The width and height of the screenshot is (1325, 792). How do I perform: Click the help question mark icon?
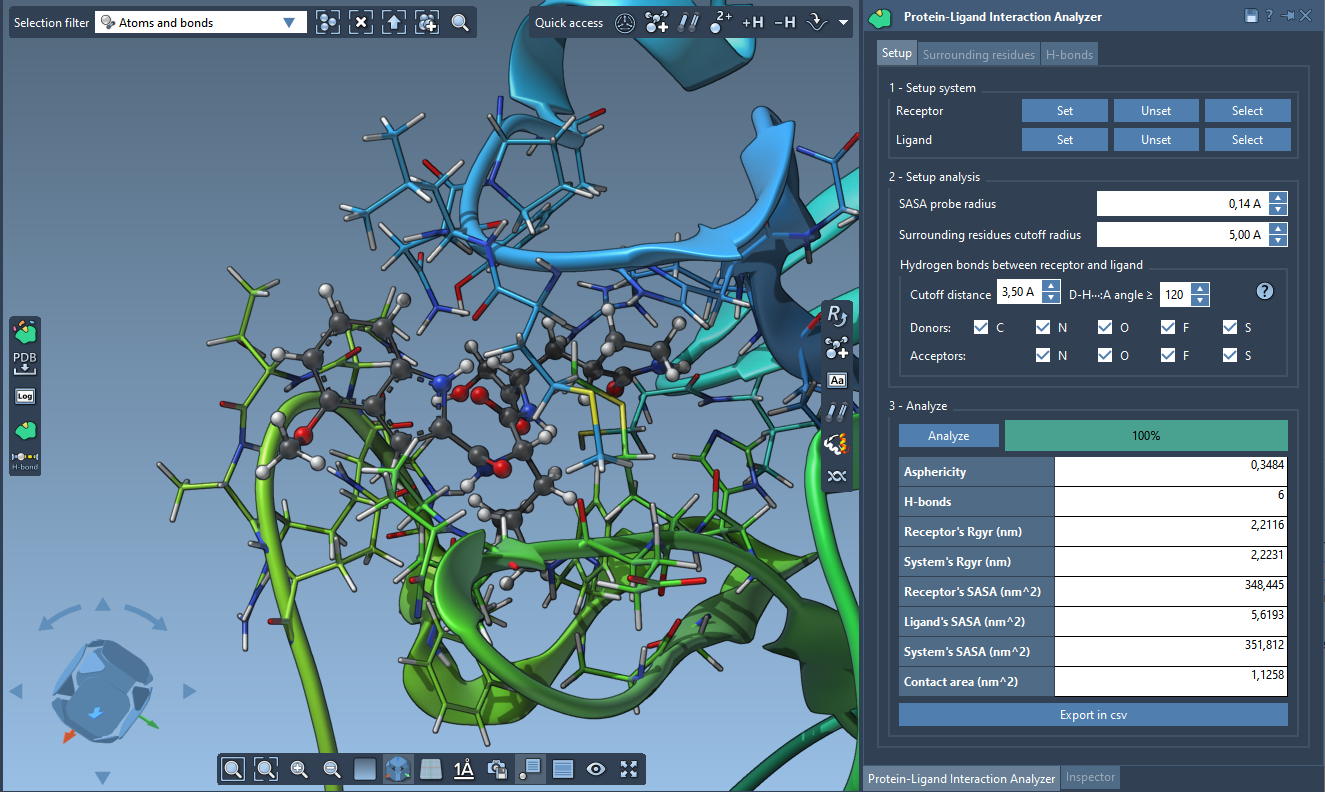point(1265,291)
